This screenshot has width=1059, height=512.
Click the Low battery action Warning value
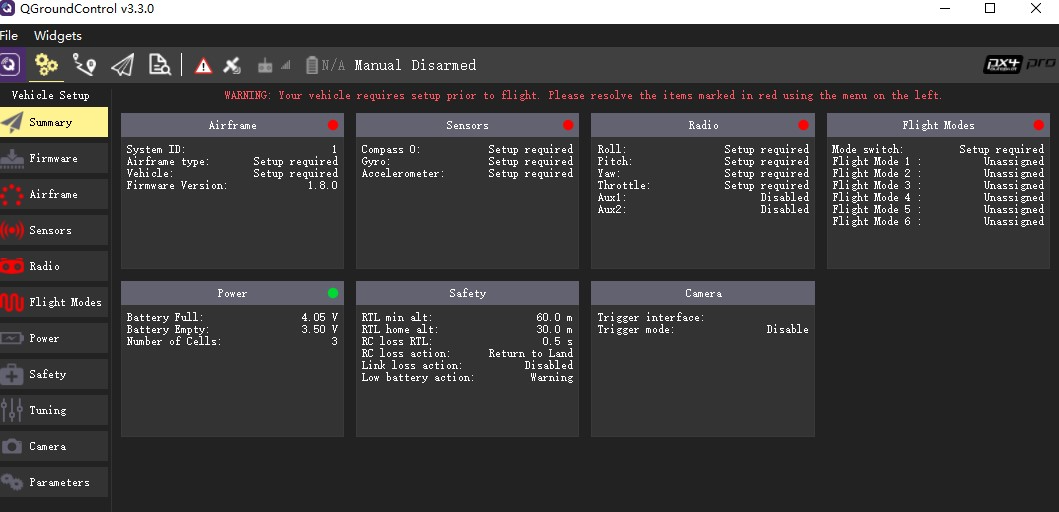(552, 377)
